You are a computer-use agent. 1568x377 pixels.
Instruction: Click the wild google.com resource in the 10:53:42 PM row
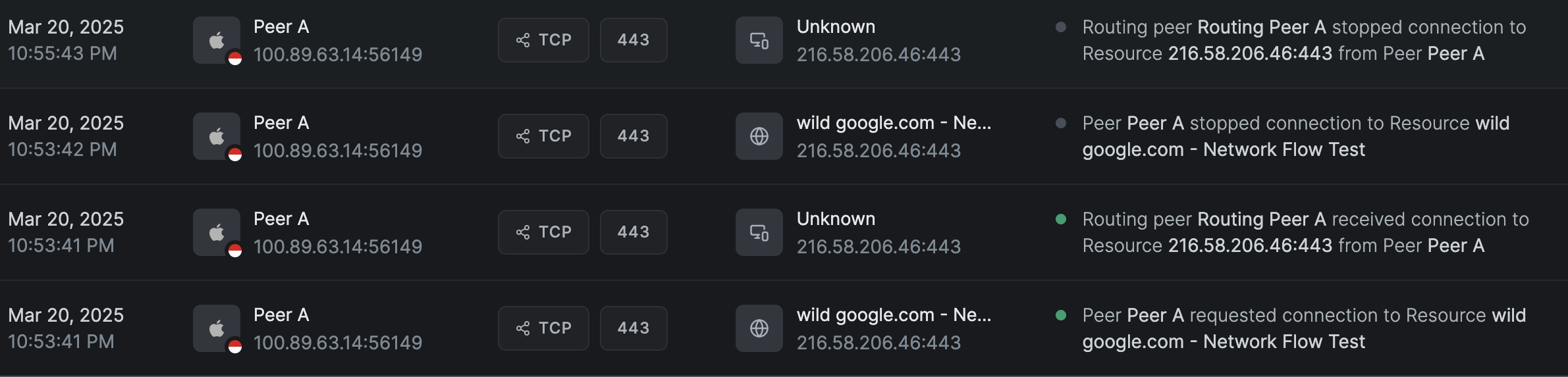tap(893, 123)
